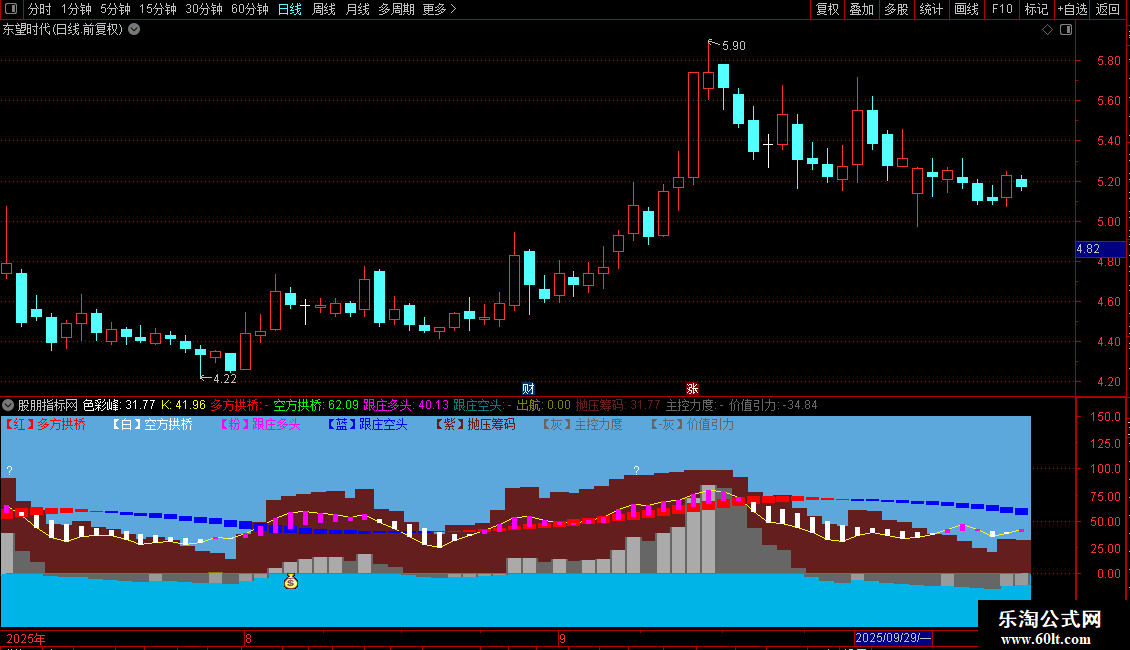This screenshot has height=650, width=1130.
Task: Open 多周期 multi-period view
Action: pos(396,9)
